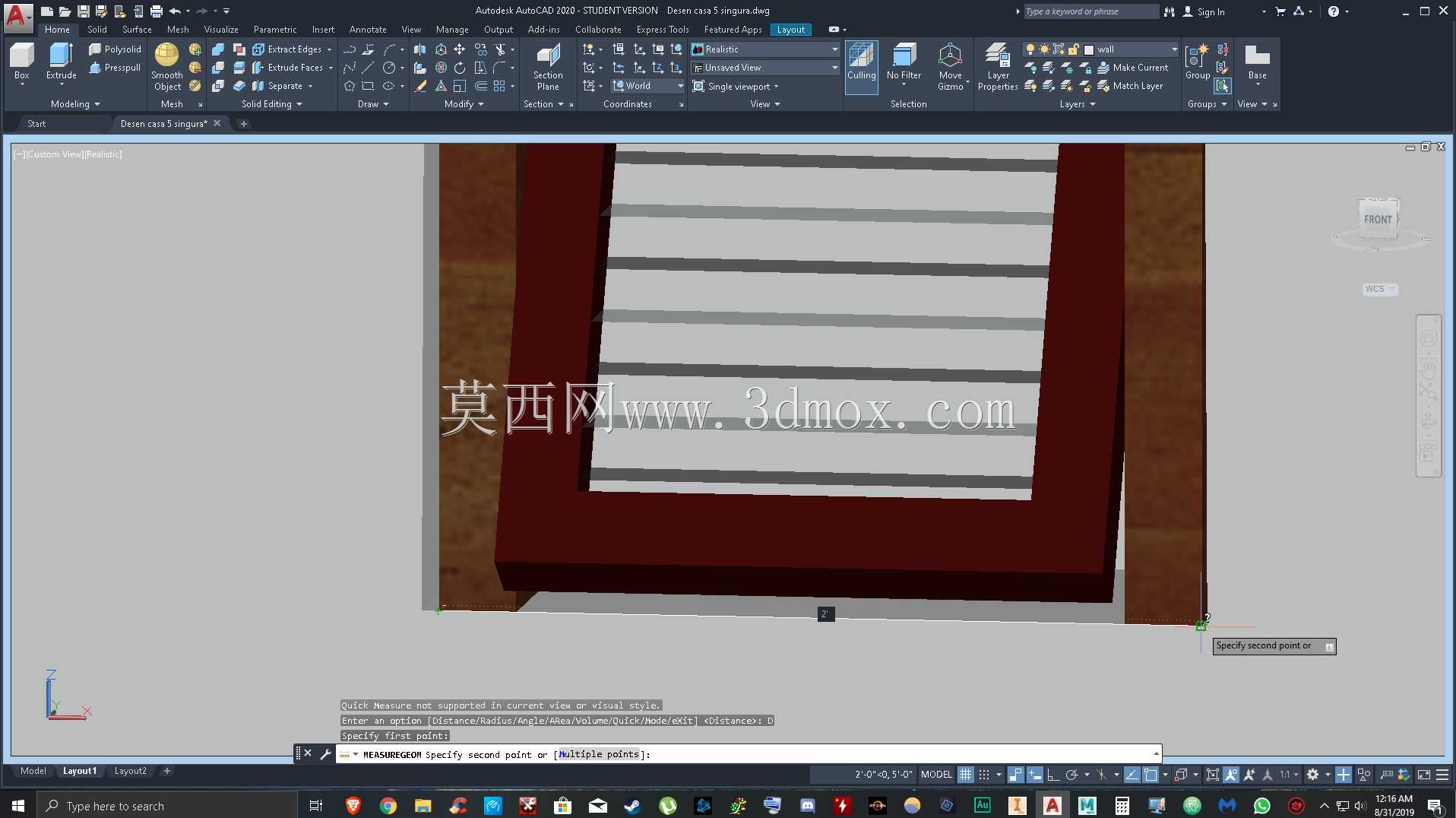The image size is (1456, 818).
Task: Select the Box modeling tool
Action: coord(21,62)
